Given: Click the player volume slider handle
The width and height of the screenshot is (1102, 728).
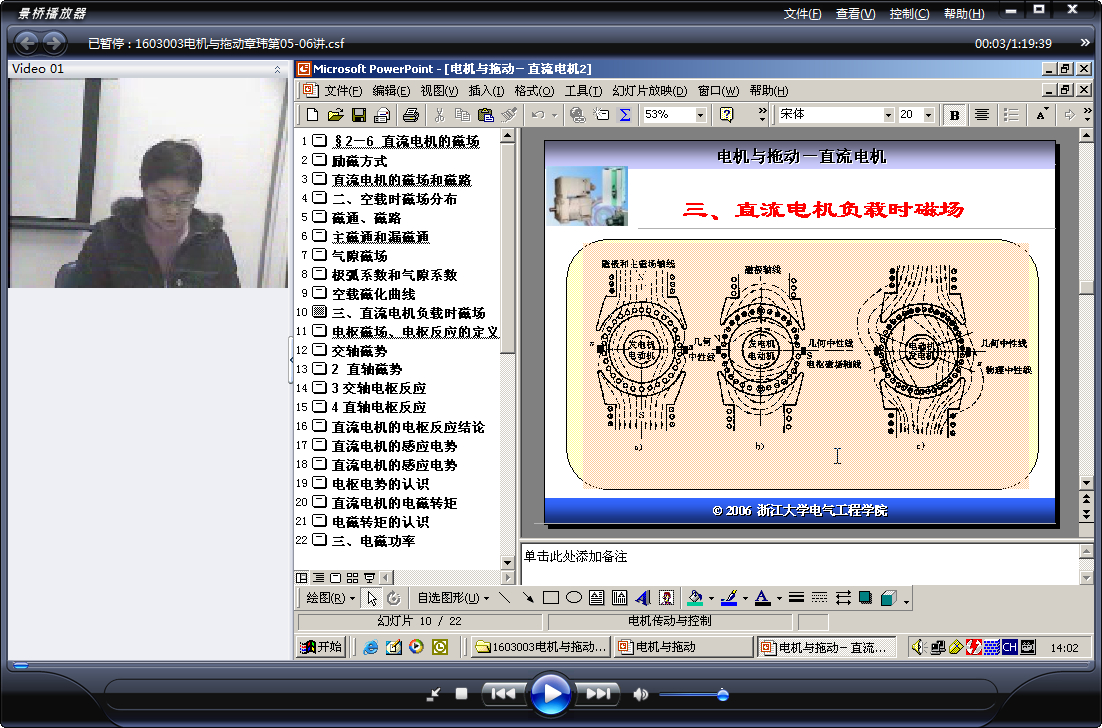Looking at the screenshot, I should pos(722,695).
